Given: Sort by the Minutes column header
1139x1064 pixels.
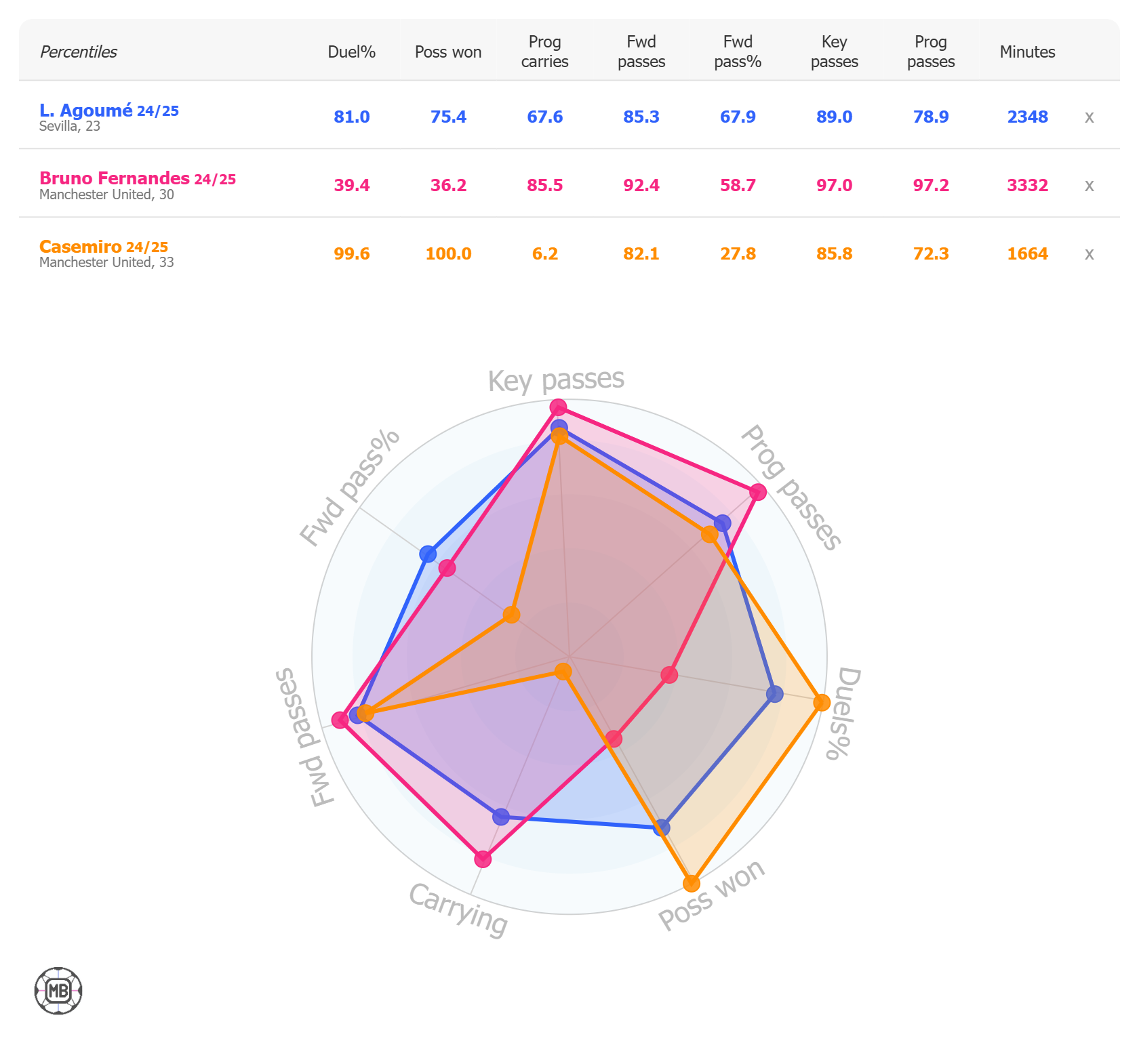Looking at the screenshot, I should tap(1027, 52).
